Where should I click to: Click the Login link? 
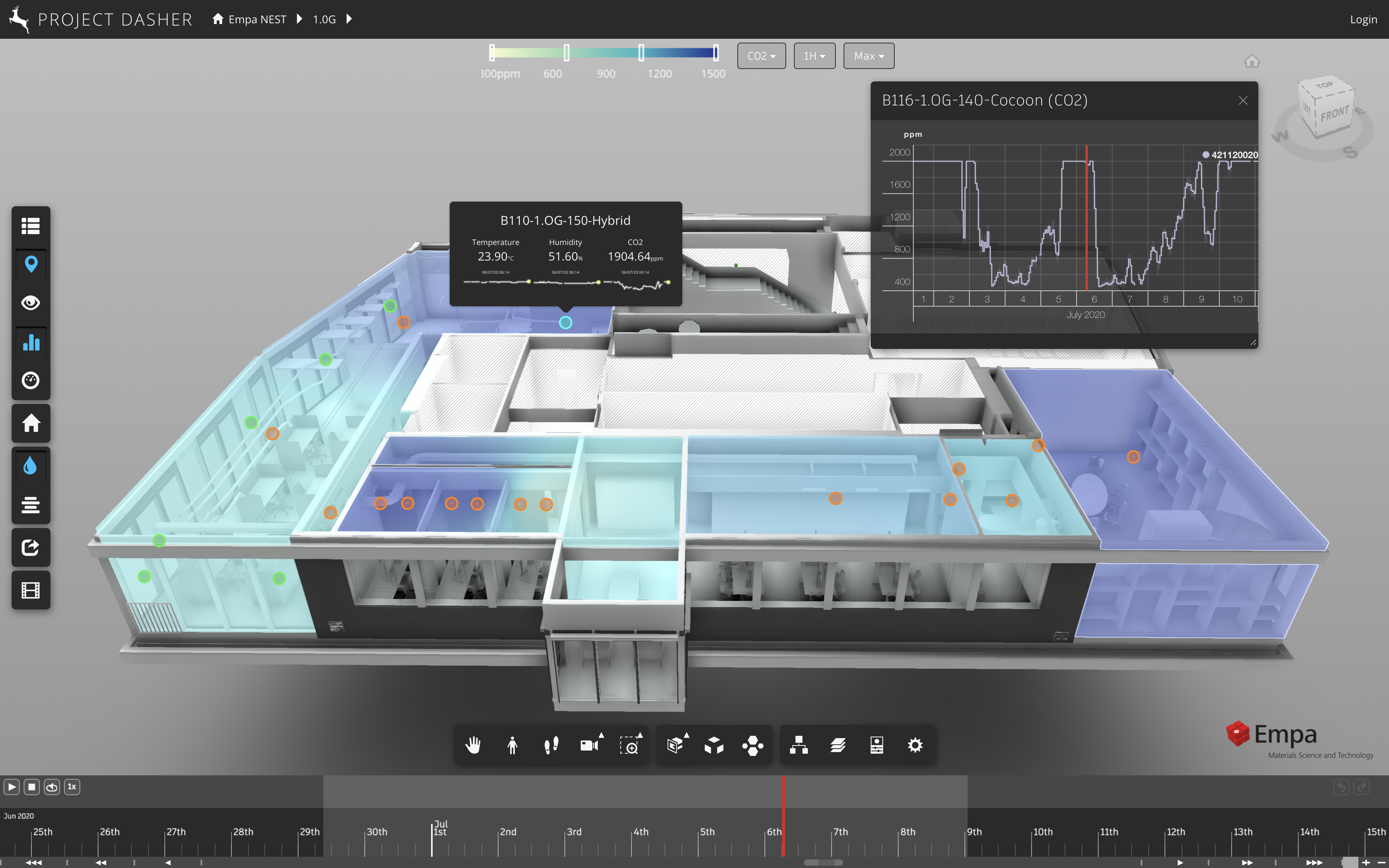tap(1363, 19)
